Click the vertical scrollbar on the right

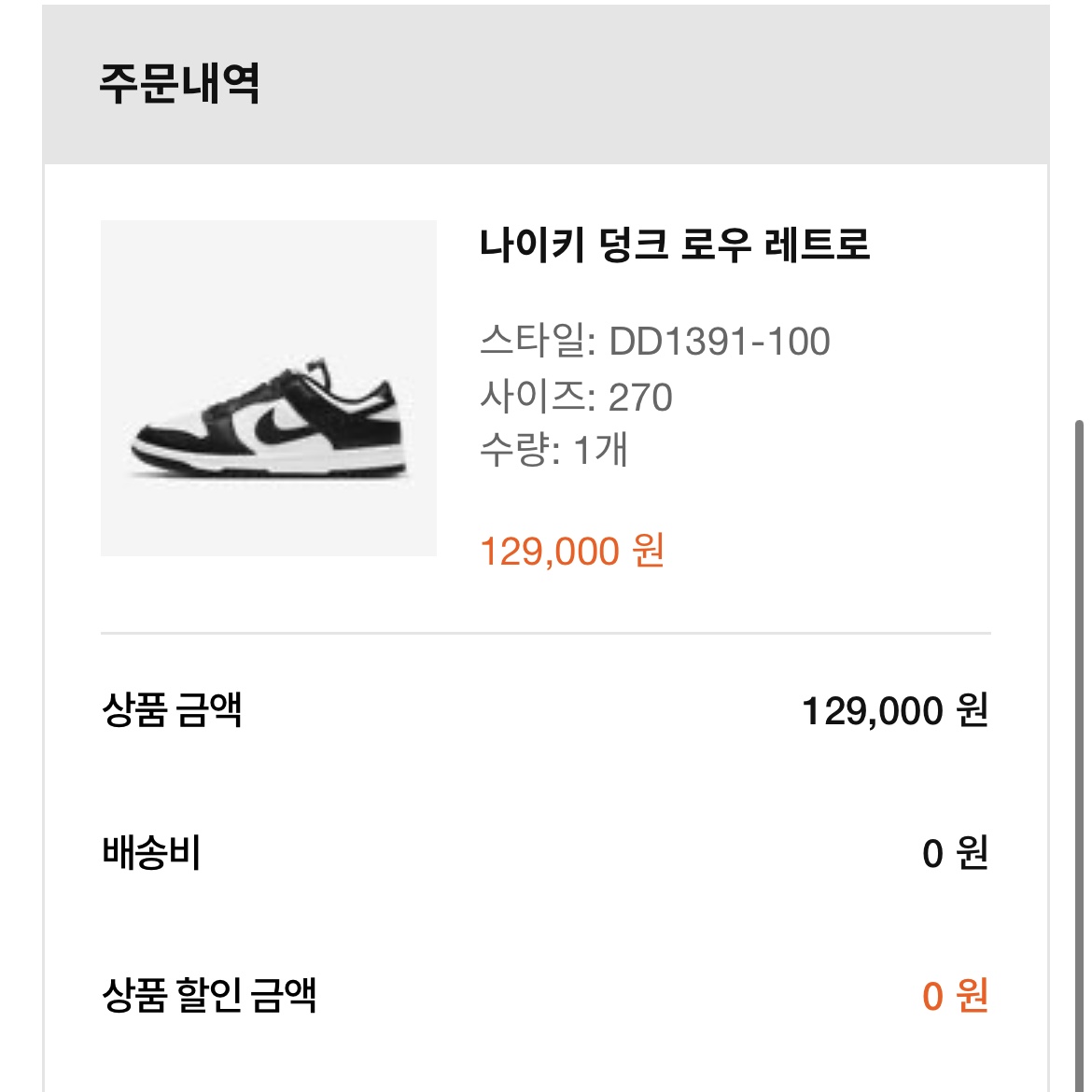click(1079, 653)
